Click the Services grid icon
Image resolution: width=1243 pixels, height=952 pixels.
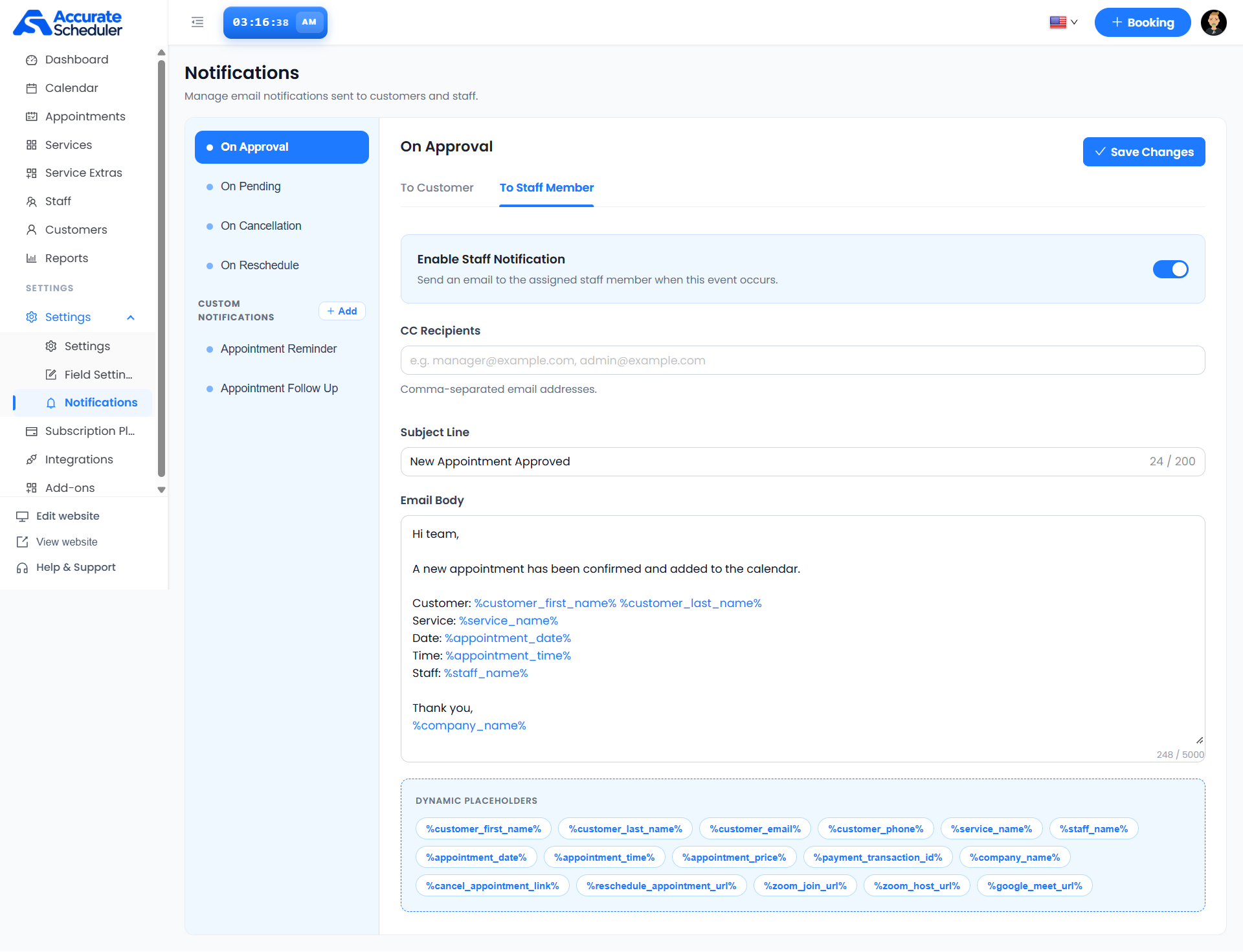tap(31, 145)
